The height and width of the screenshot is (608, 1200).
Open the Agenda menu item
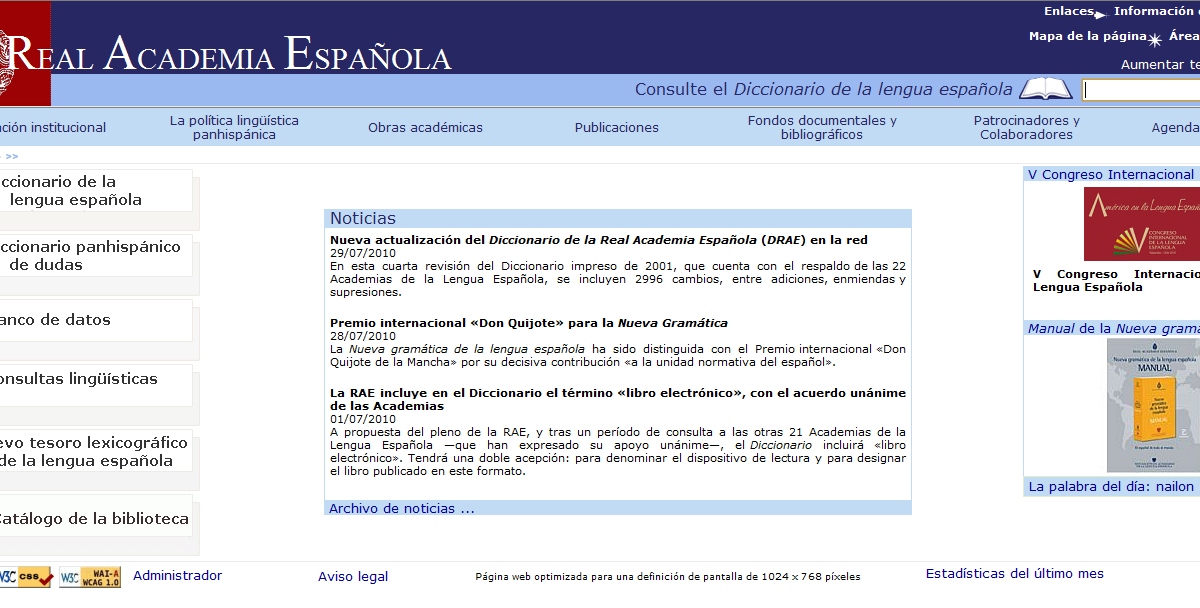click(1176, 128)
